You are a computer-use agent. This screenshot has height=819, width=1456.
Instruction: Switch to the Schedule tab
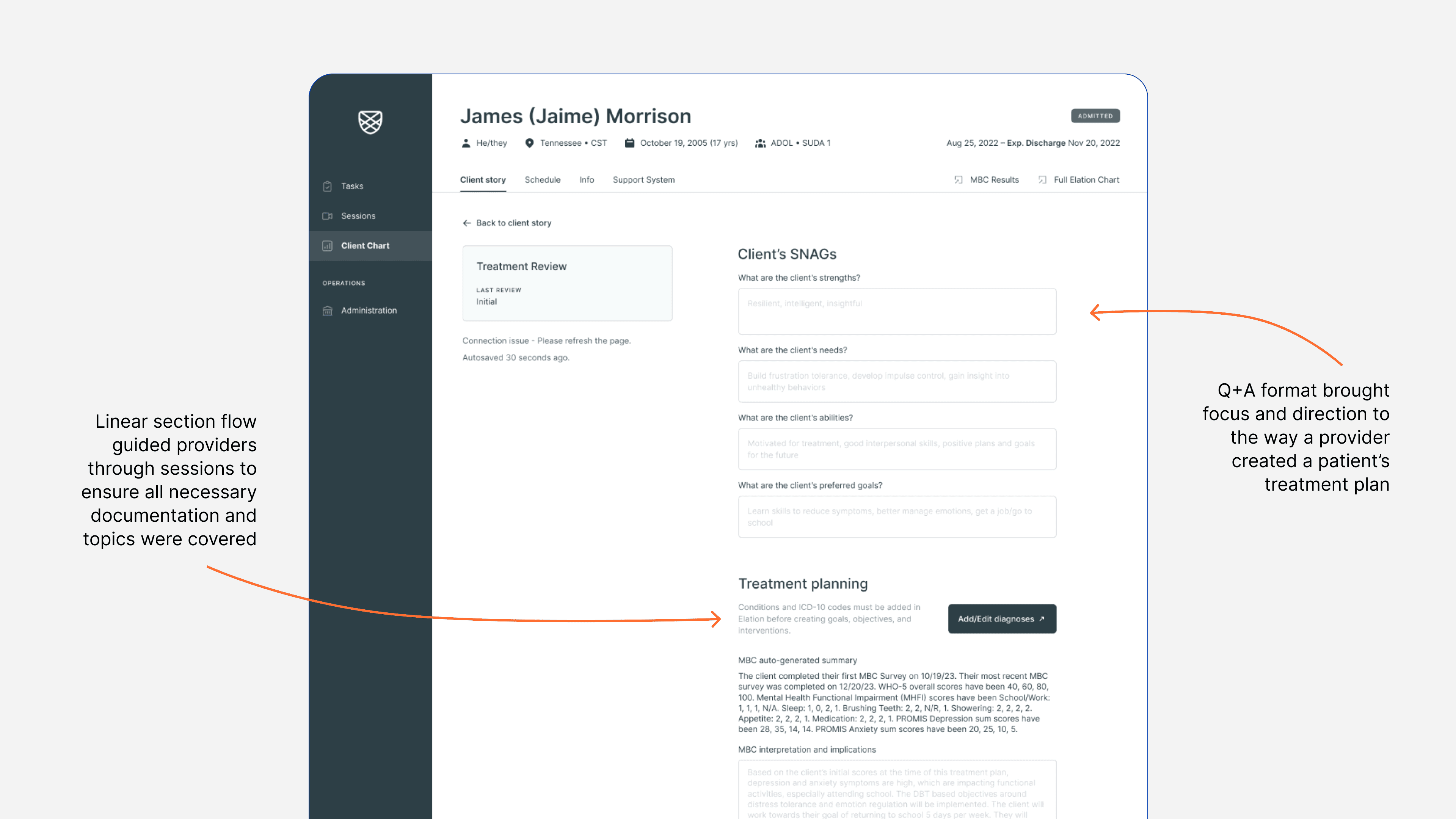542,180
